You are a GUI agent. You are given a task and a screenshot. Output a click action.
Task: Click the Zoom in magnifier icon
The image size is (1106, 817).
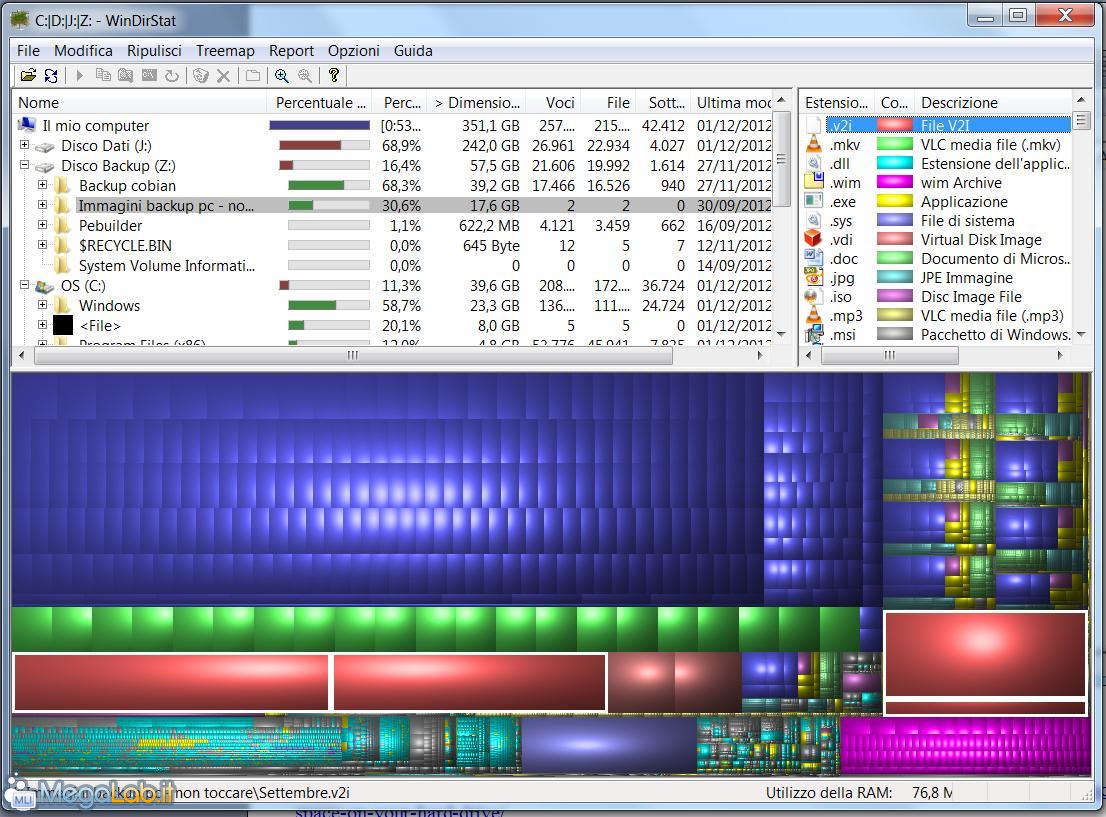282,75
